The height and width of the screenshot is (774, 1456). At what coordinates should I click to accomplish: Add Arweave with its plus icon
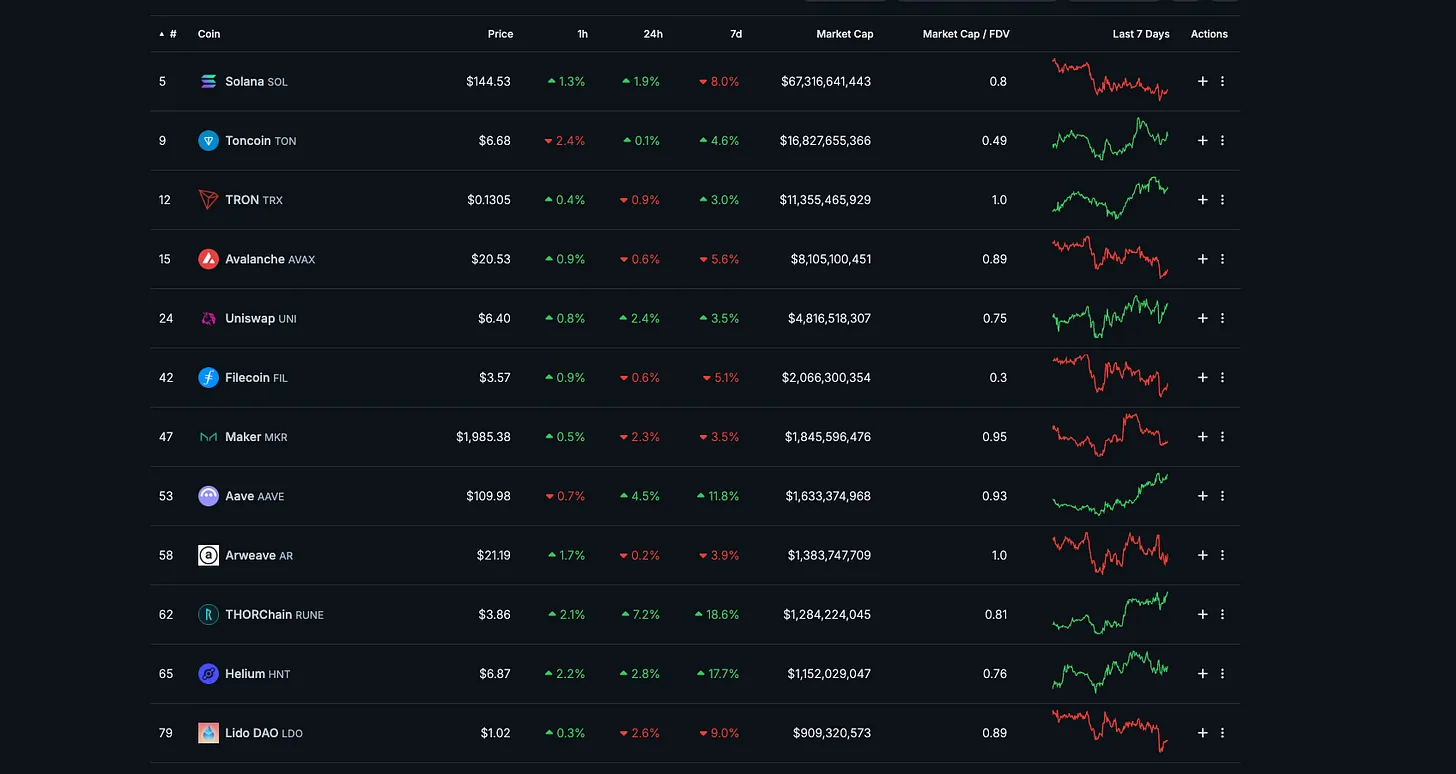click(x=1203, y=555)
